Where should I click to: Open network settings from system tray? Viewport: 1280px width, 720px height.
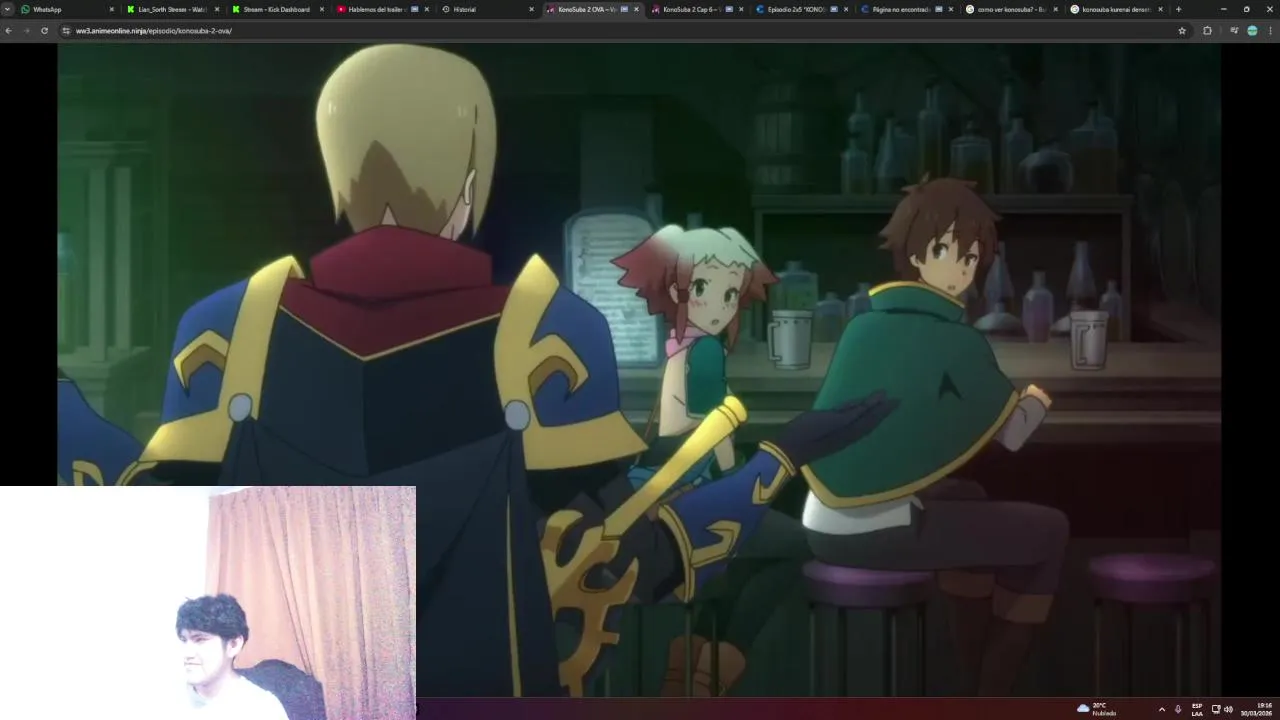(x=1216, y=709)
